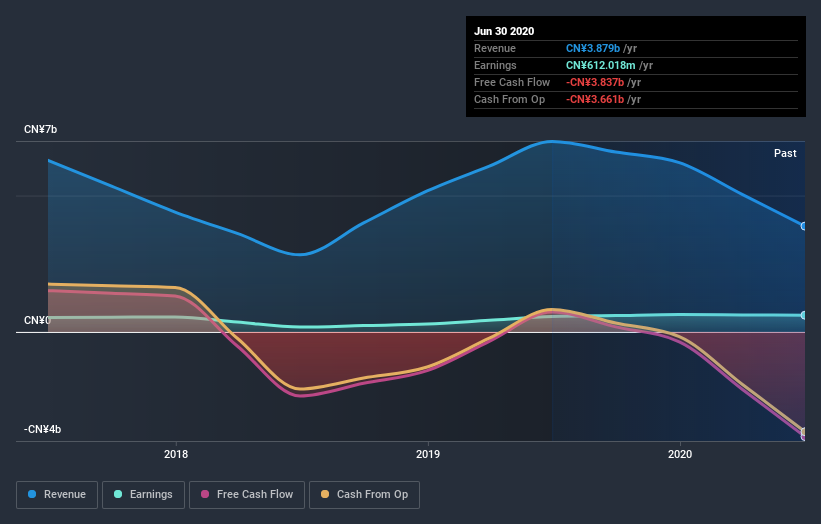Click the Free Cash Flow tooltip label

tap(512, 82)
